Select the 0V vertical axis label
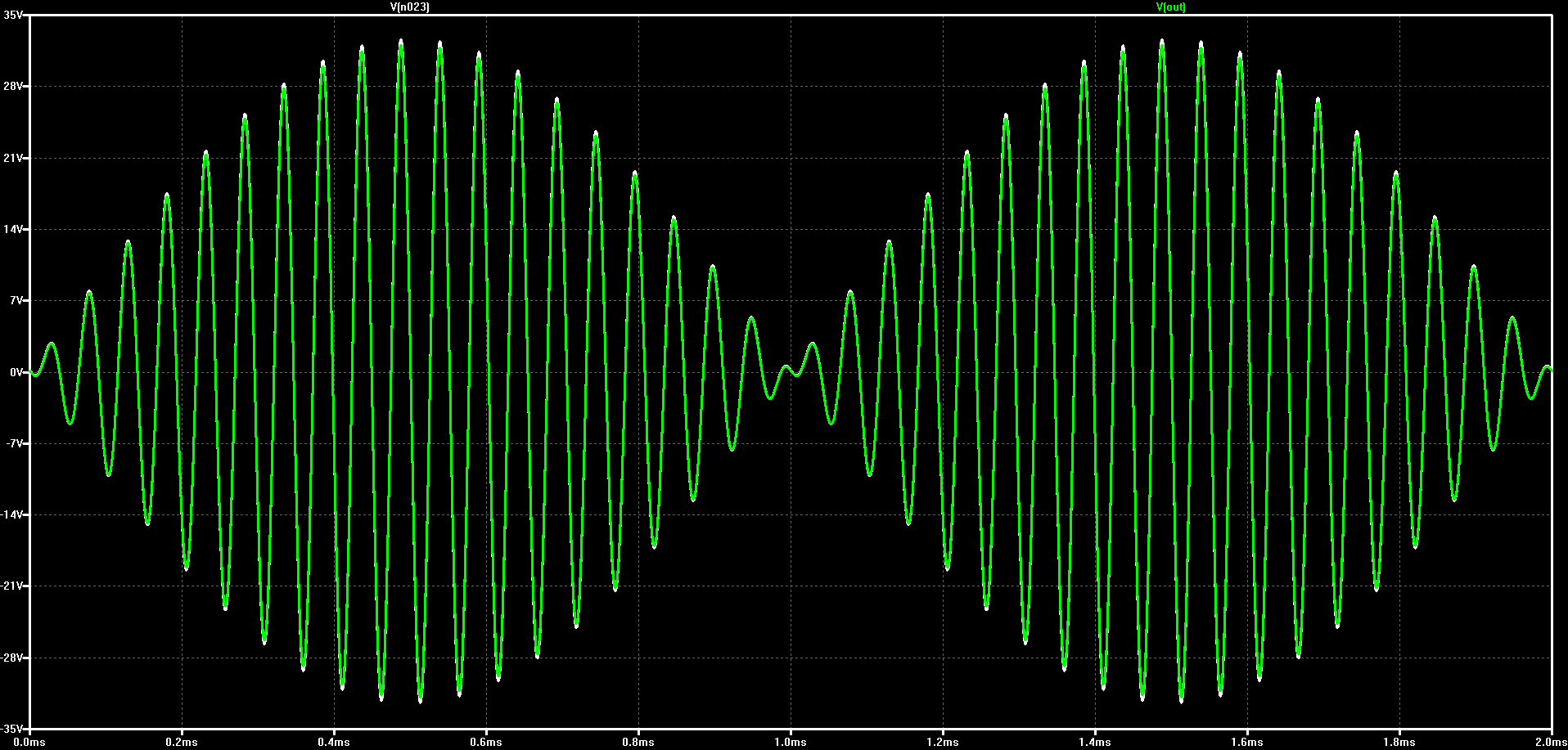The image size is (1568, 750). tap(16, 372)
